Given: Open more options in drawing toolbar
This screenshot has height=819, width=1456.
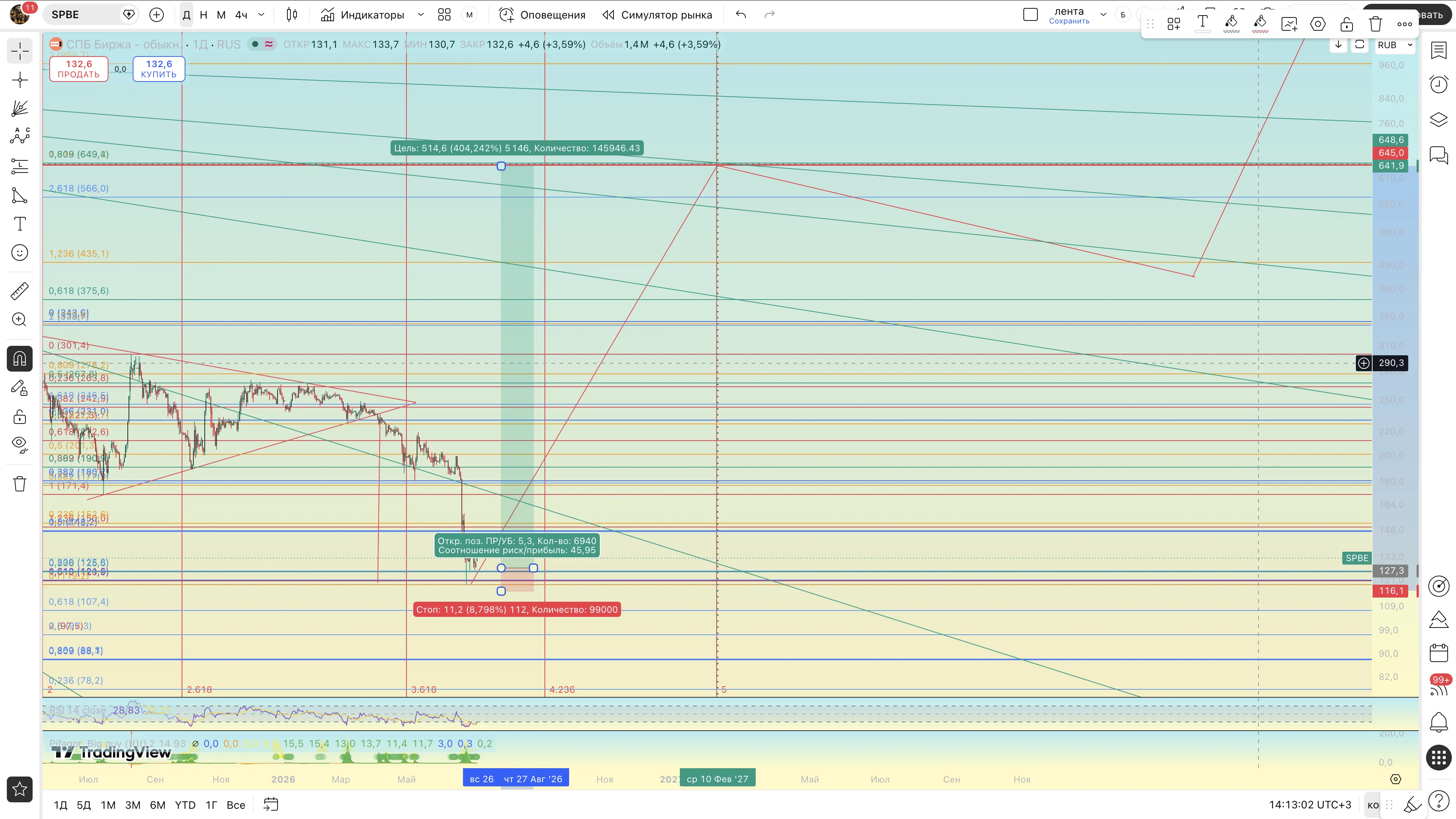Looking at the screenshot, I should pyautogui.click(x=1404, y=24).
